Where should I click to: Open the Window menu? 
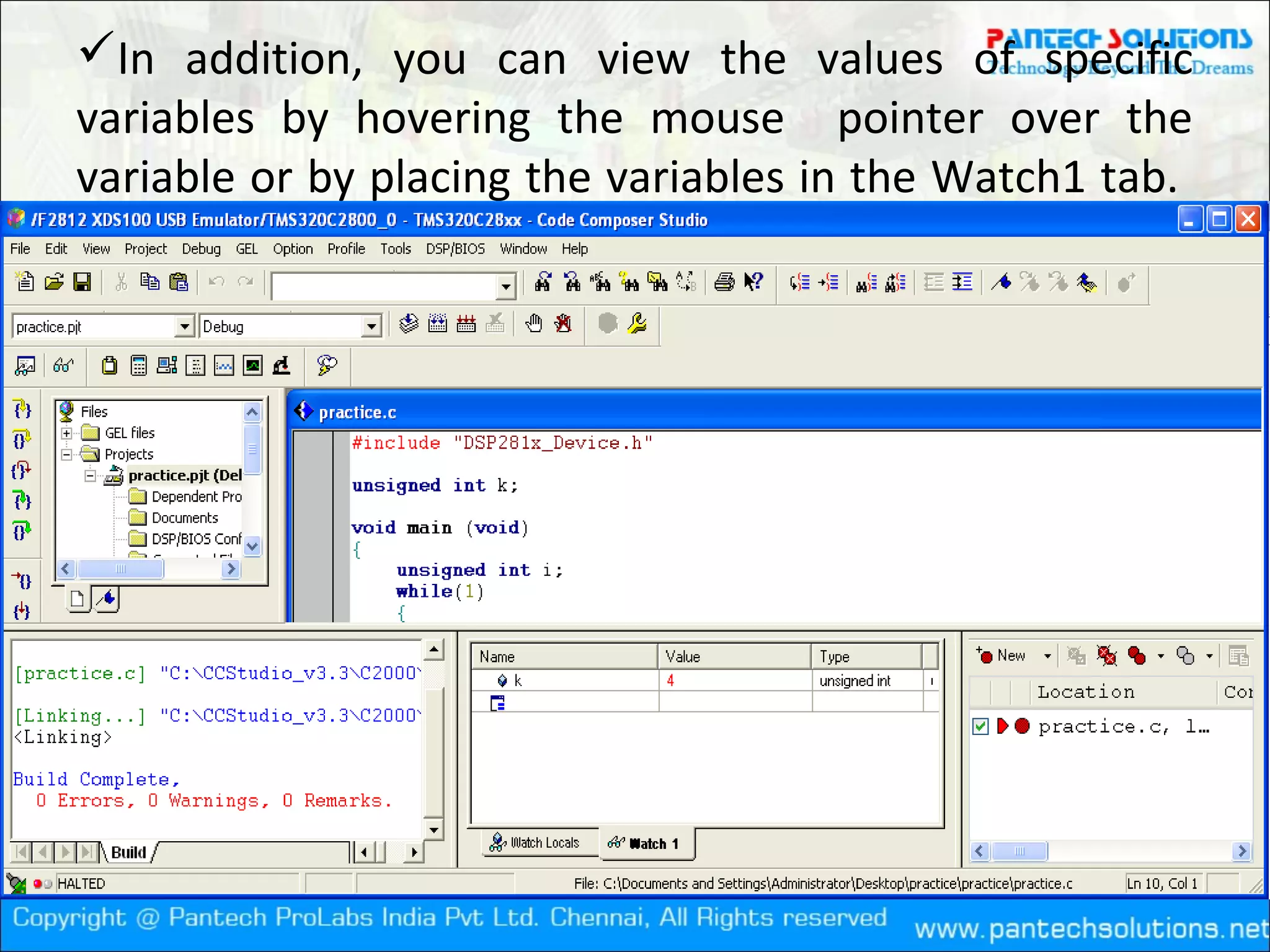(523, 249)
